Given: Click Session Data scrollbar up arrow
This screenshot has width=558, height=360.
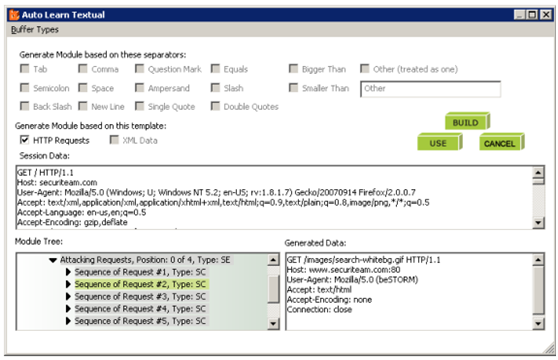Looking at the screenshot, I should coord(538,172).
